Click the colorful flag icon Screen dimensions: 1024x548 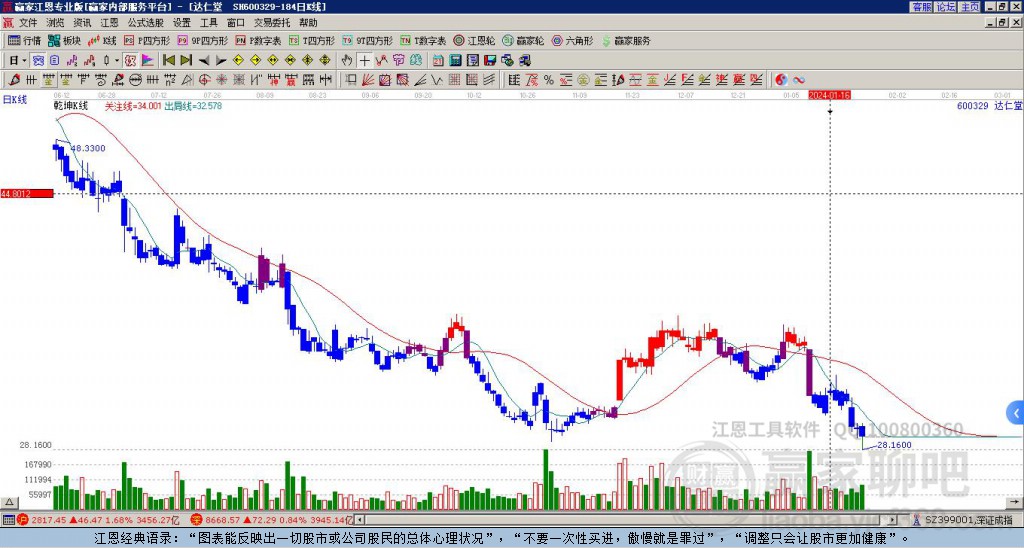(148, 61)
